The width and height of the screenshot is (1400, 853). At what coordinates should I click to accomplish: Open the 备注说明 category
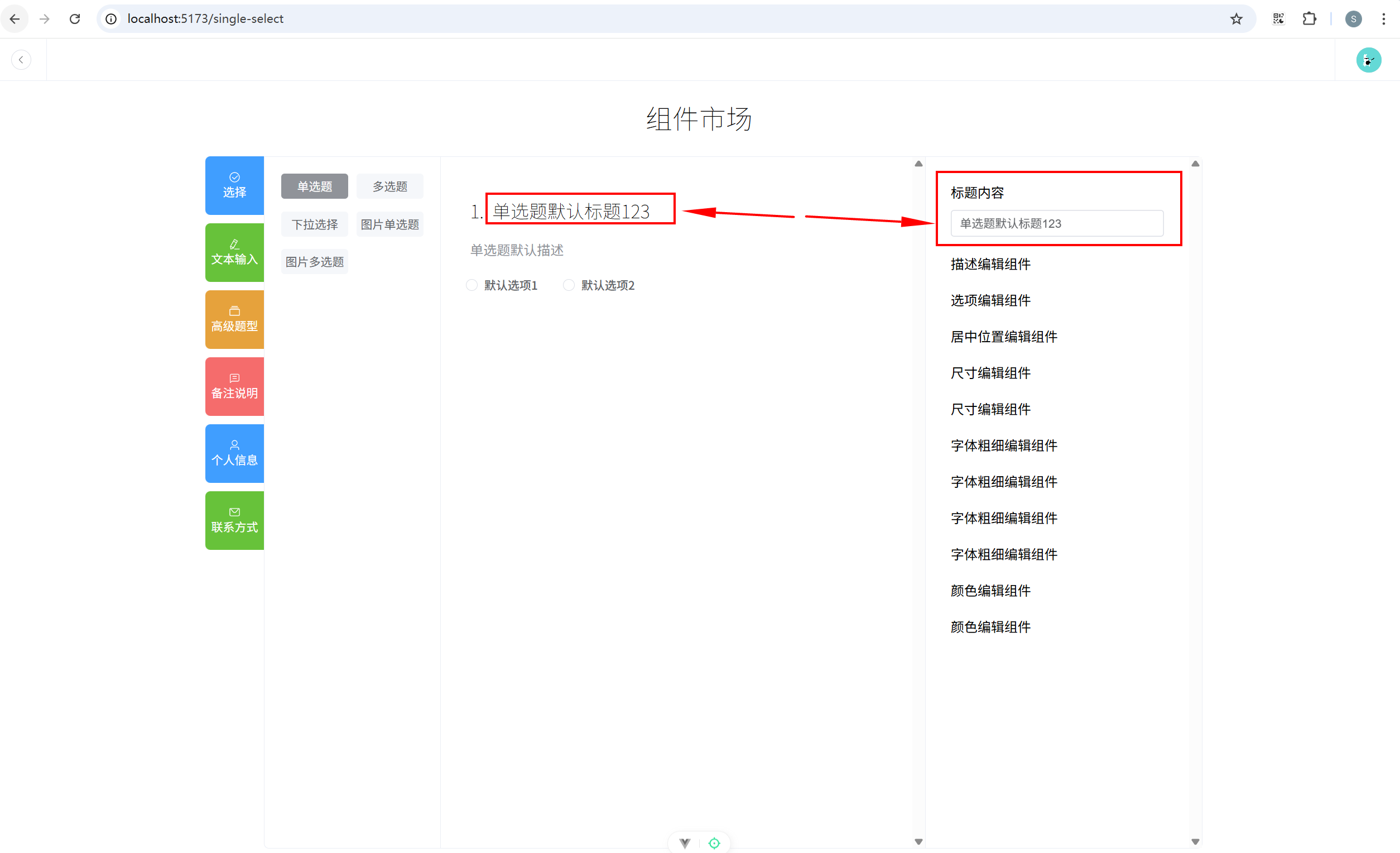coord(234,386)
